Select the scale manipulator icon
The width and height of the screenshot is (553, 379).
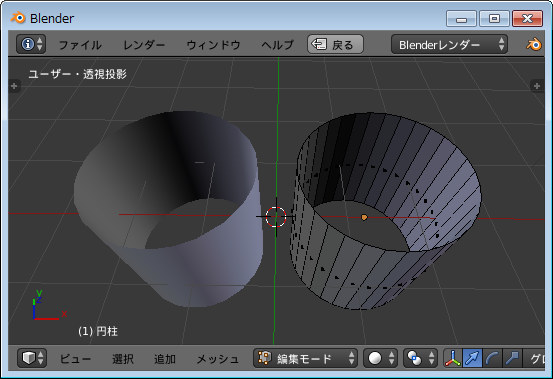[512, 358]
